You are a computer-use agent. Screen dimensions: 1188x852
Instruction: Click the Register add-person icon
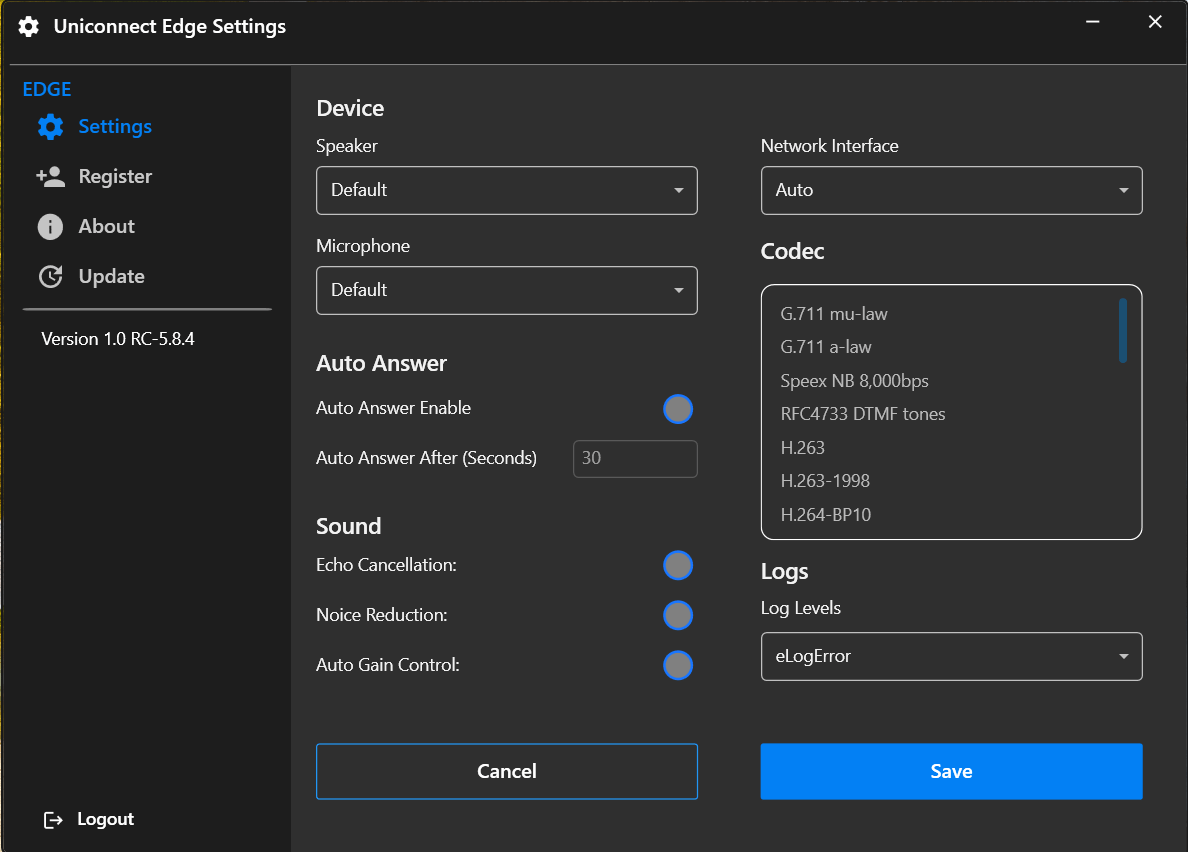[51, 177]
